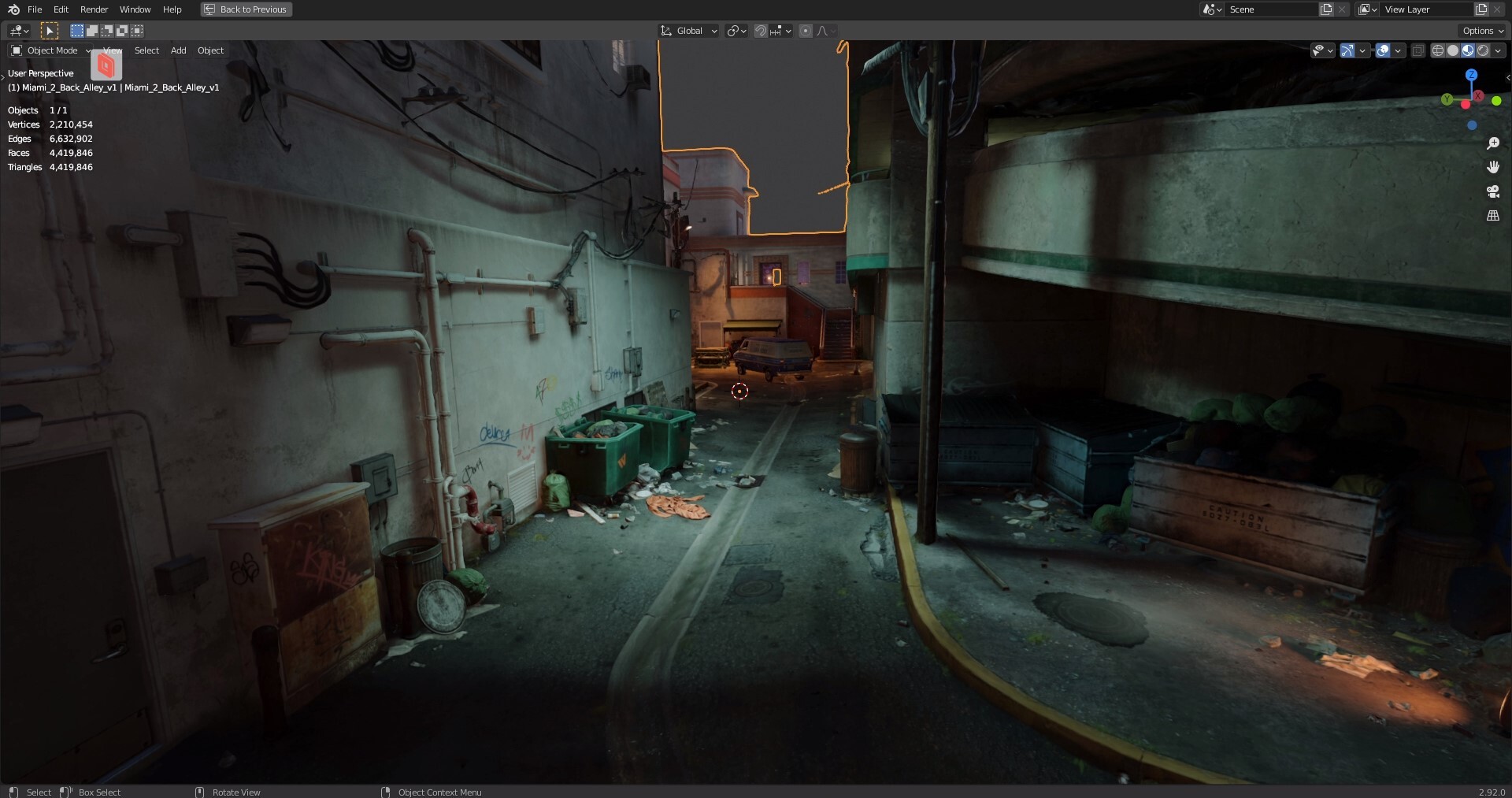Toggle Show Overlays in the viewport header
1512x798 pixels.
[1384, 50]
